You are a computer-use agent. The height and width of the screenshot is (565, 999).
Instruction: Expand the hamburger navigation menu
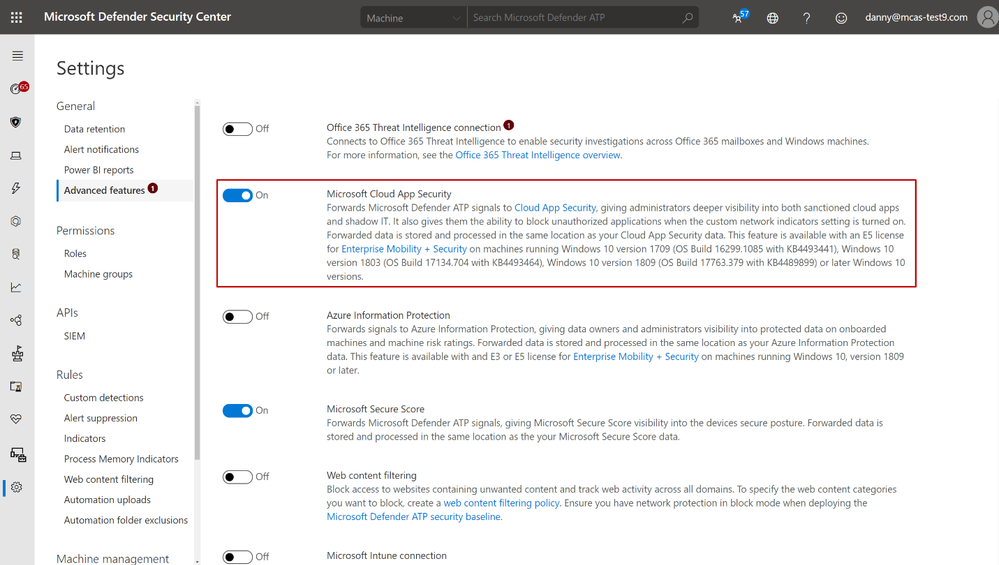coord(17,56)
